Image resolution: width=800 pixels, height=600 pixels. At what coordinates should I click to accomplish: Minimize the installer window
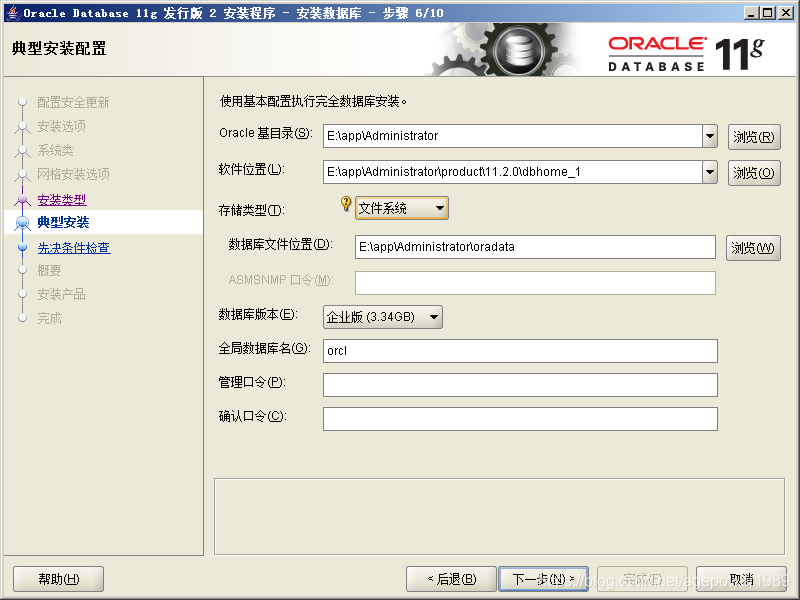(x=751, y=13)
